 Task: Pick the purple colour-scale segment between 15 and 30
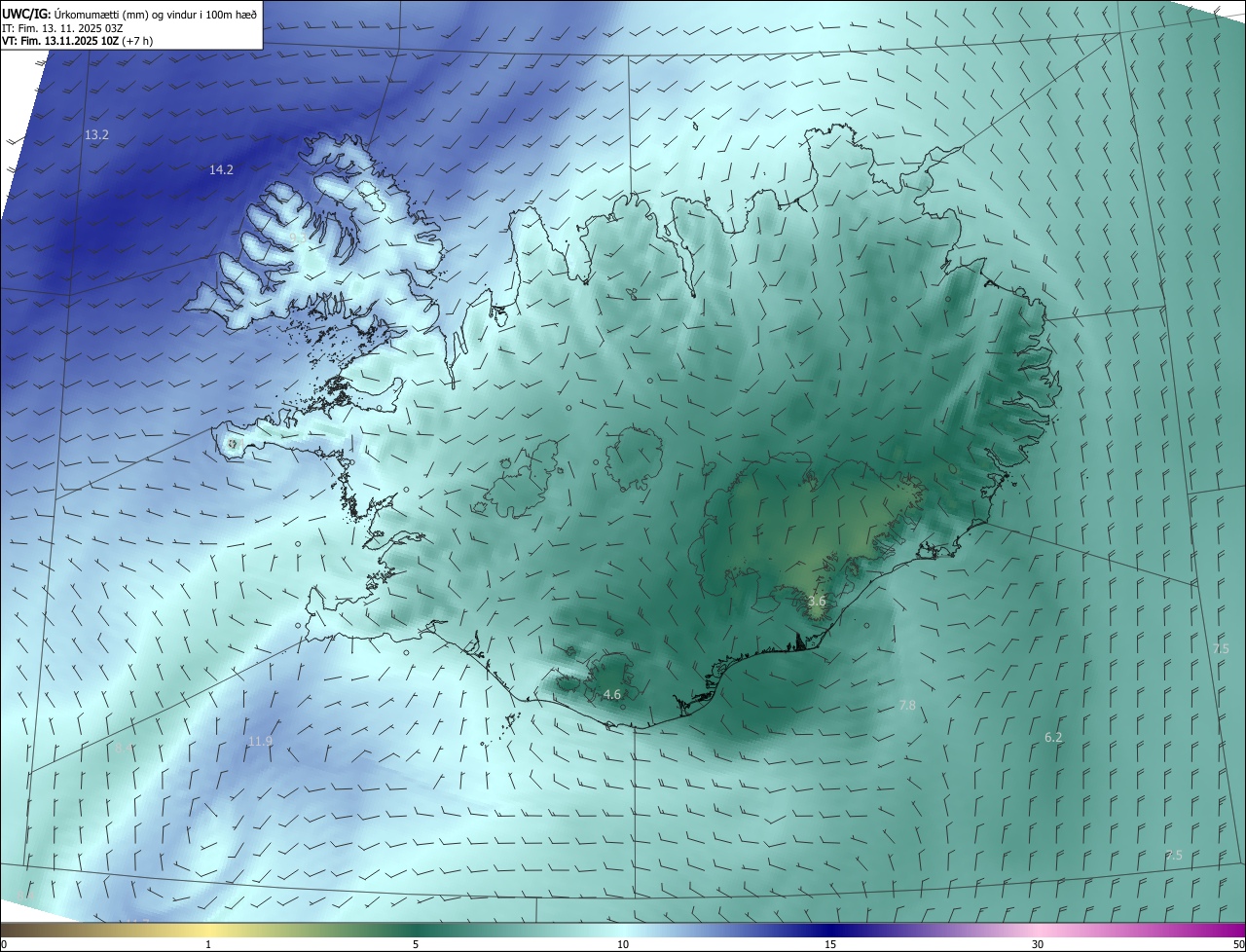934,931
